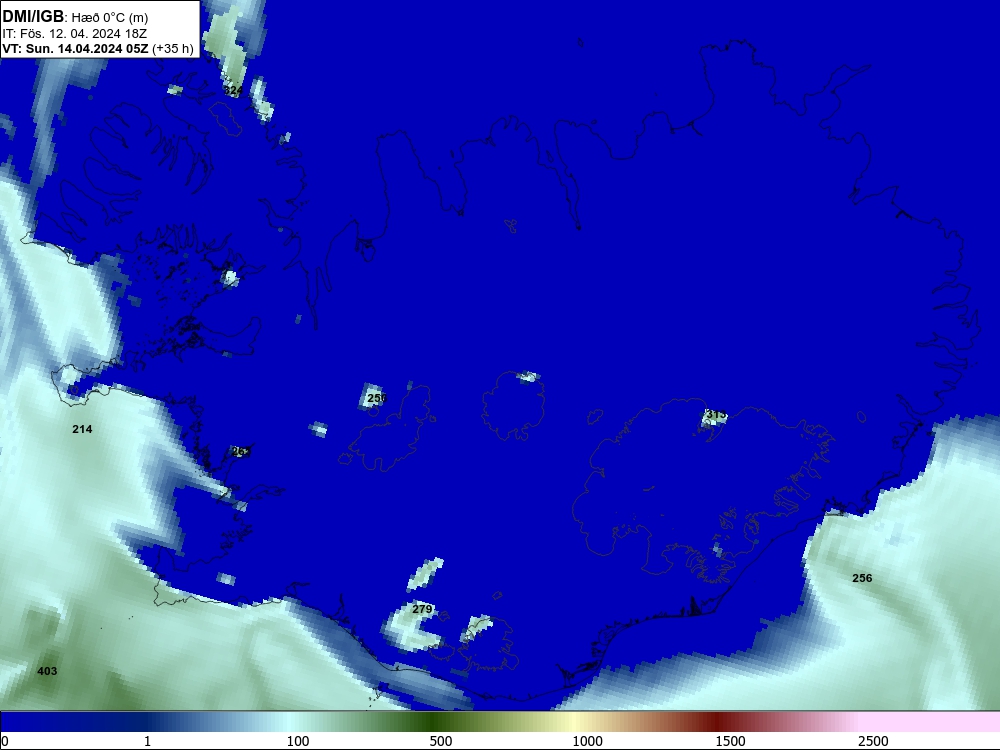This screenshot has width=1000, height=750.
Task: Click the '2500' label on color scale
Action: (873, 741)
